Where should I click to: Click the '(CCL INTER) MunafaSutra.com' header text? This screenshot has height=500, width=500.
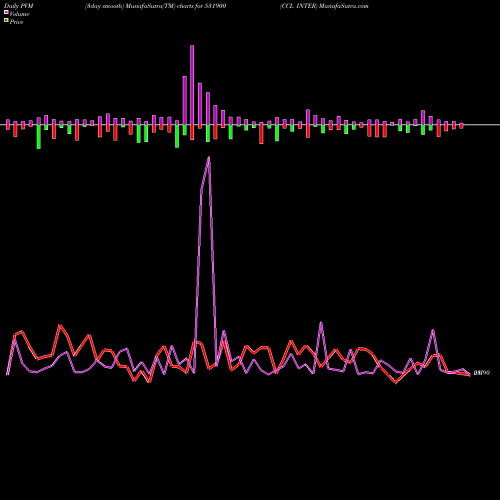tap(324, 6)
